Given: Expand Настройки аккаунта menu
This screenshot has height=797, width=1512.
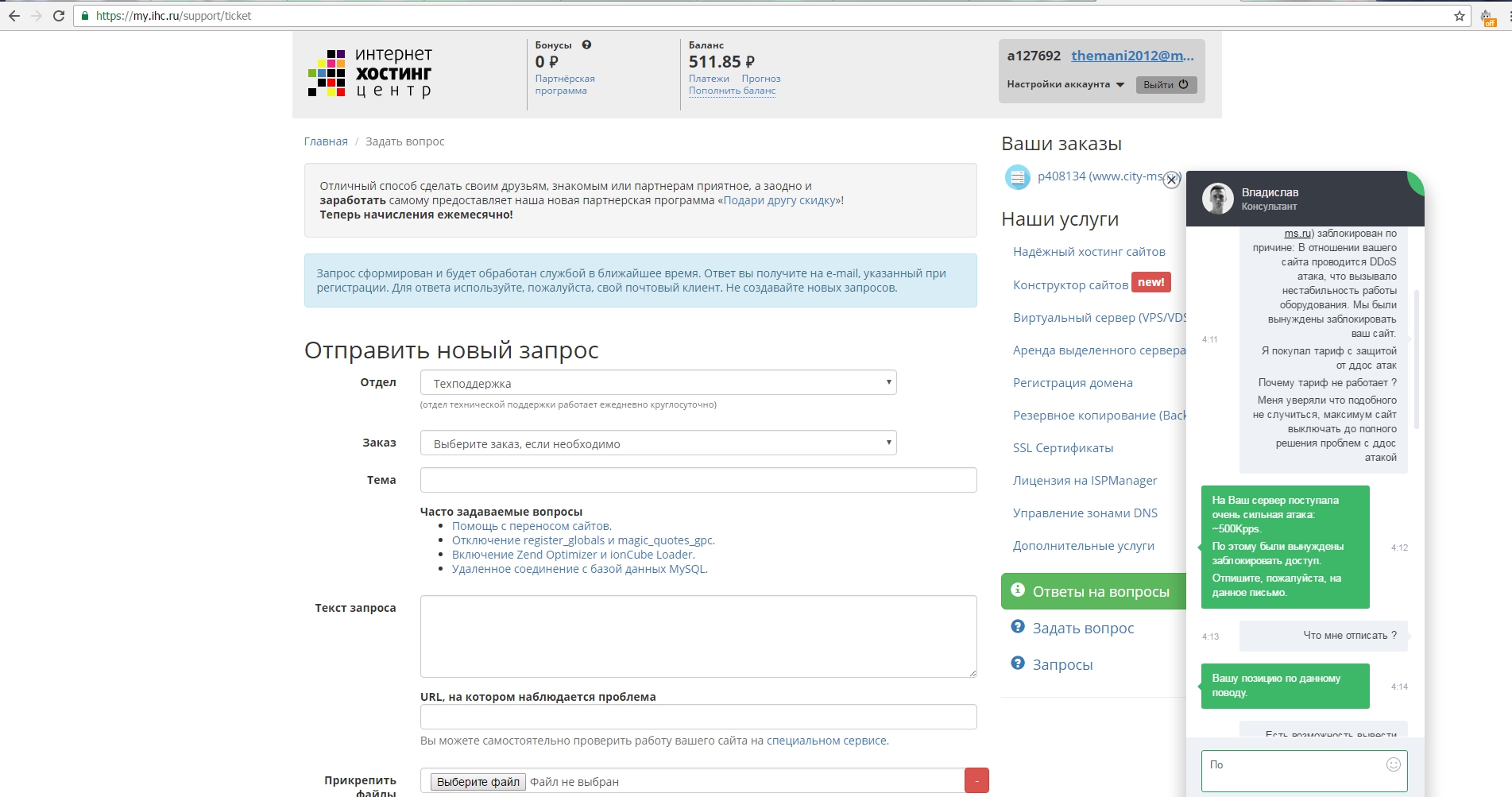Looking at the screenshot, I should point(1065,84).
